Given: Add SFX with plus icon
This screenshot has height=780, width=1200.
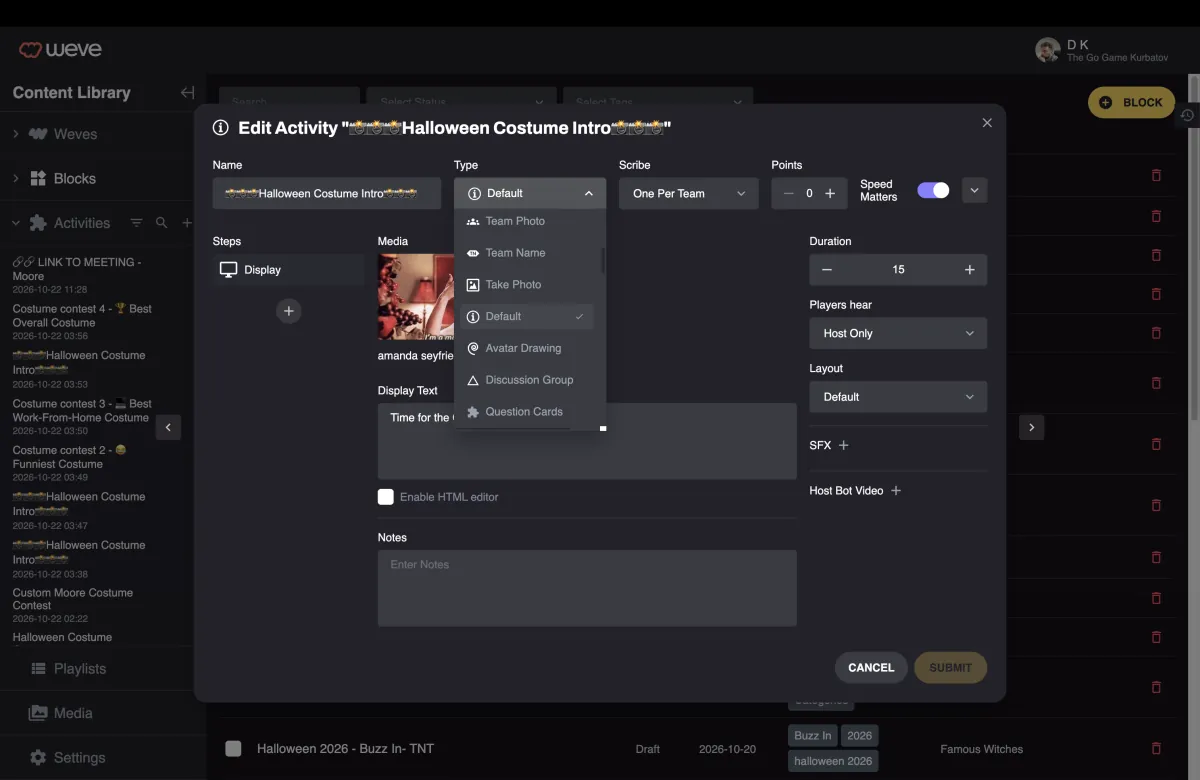Looking at the screenshot, I should click(843, 445).
